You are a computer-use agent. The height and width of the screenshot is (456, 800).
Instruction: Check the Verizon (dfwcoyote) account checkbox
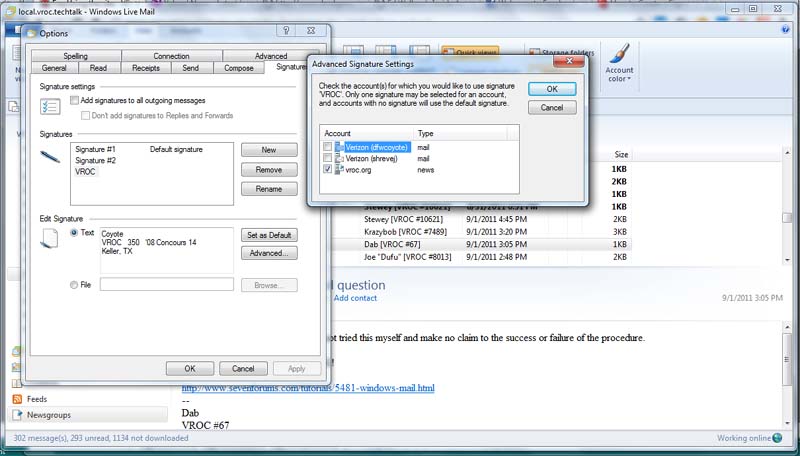328,147
